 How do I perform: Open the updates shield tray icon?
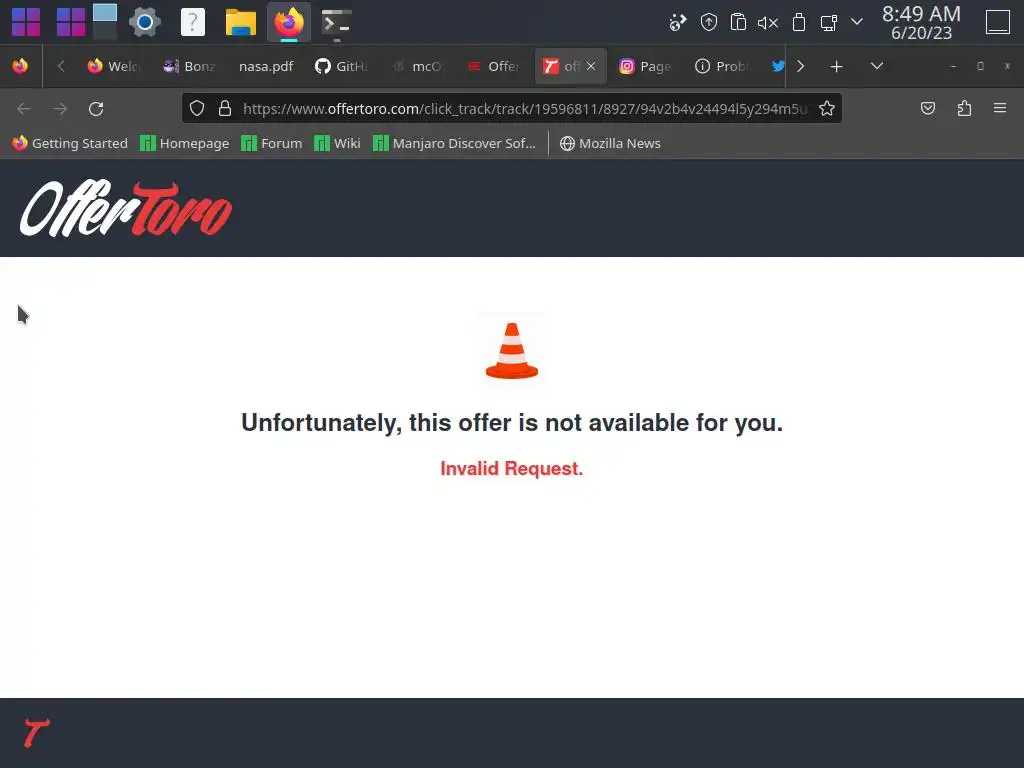click(709, 22)
